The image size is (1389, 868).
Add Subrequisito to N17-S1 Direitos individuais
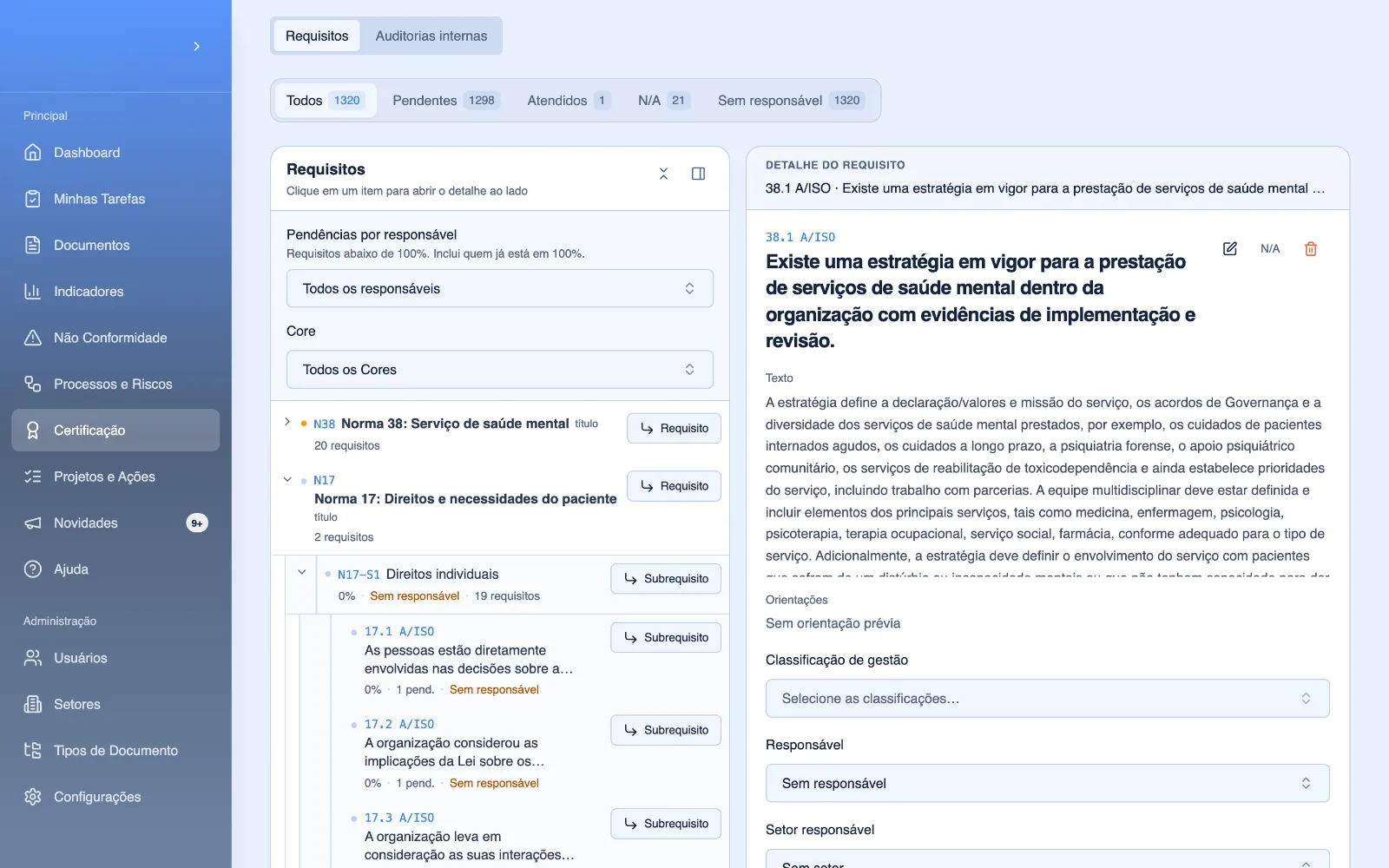[x=666, y=579]
